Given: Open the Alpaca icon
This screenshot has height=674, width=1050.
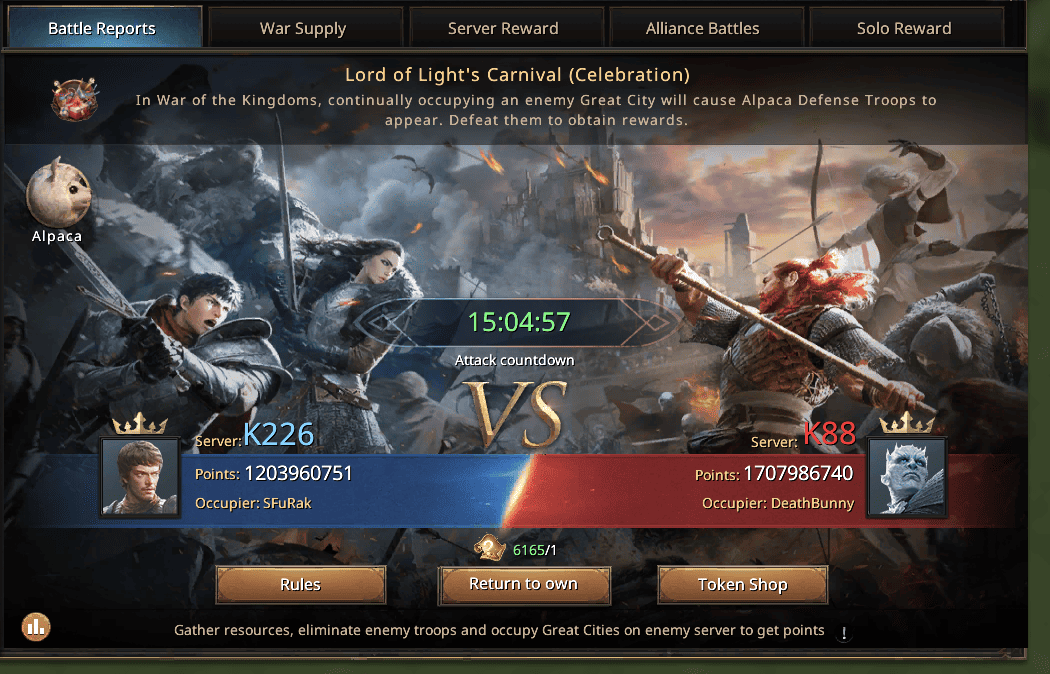Looking at the screenshot, I should 58,193.
